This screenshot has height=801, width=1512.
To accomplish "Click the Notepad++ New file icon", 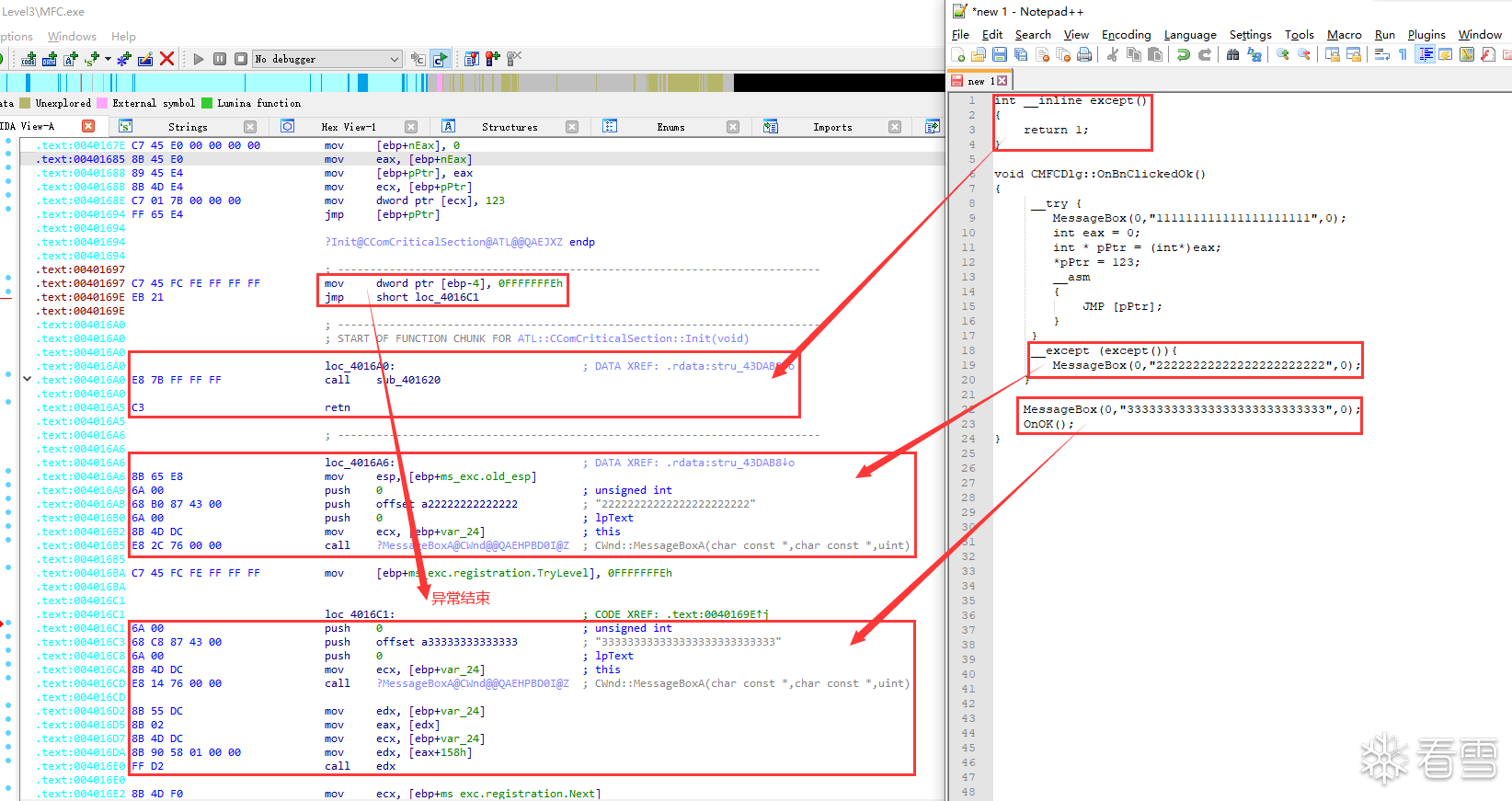I will [x=957, y=54].
